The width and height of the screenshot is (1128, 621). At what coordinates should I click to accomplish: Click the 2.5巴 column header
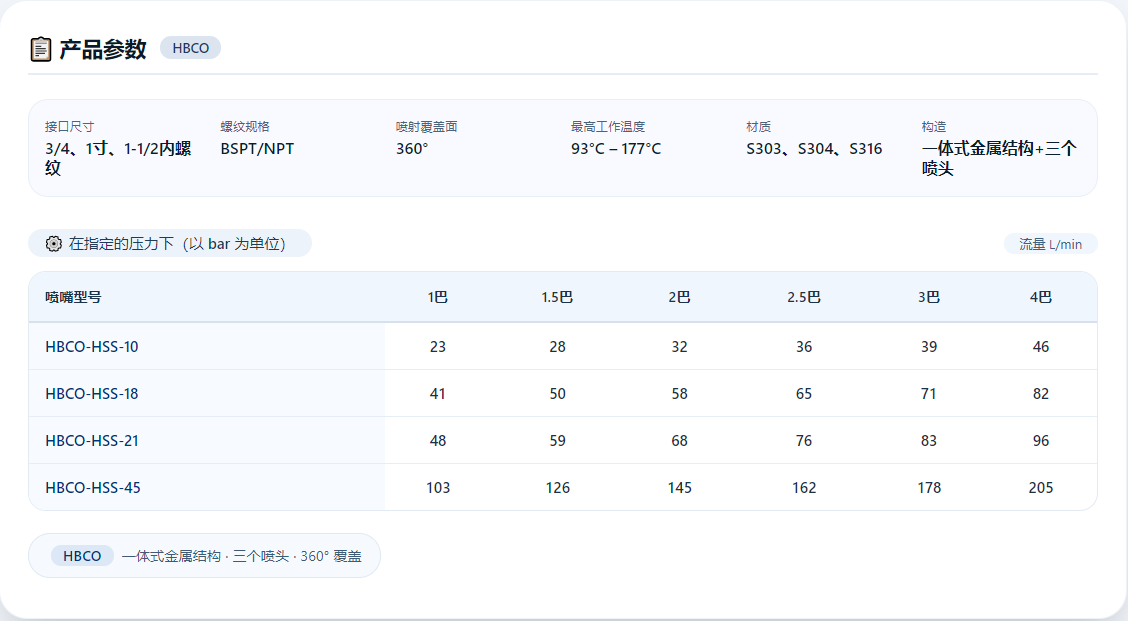pyautogui.click(x=804, y=297)
